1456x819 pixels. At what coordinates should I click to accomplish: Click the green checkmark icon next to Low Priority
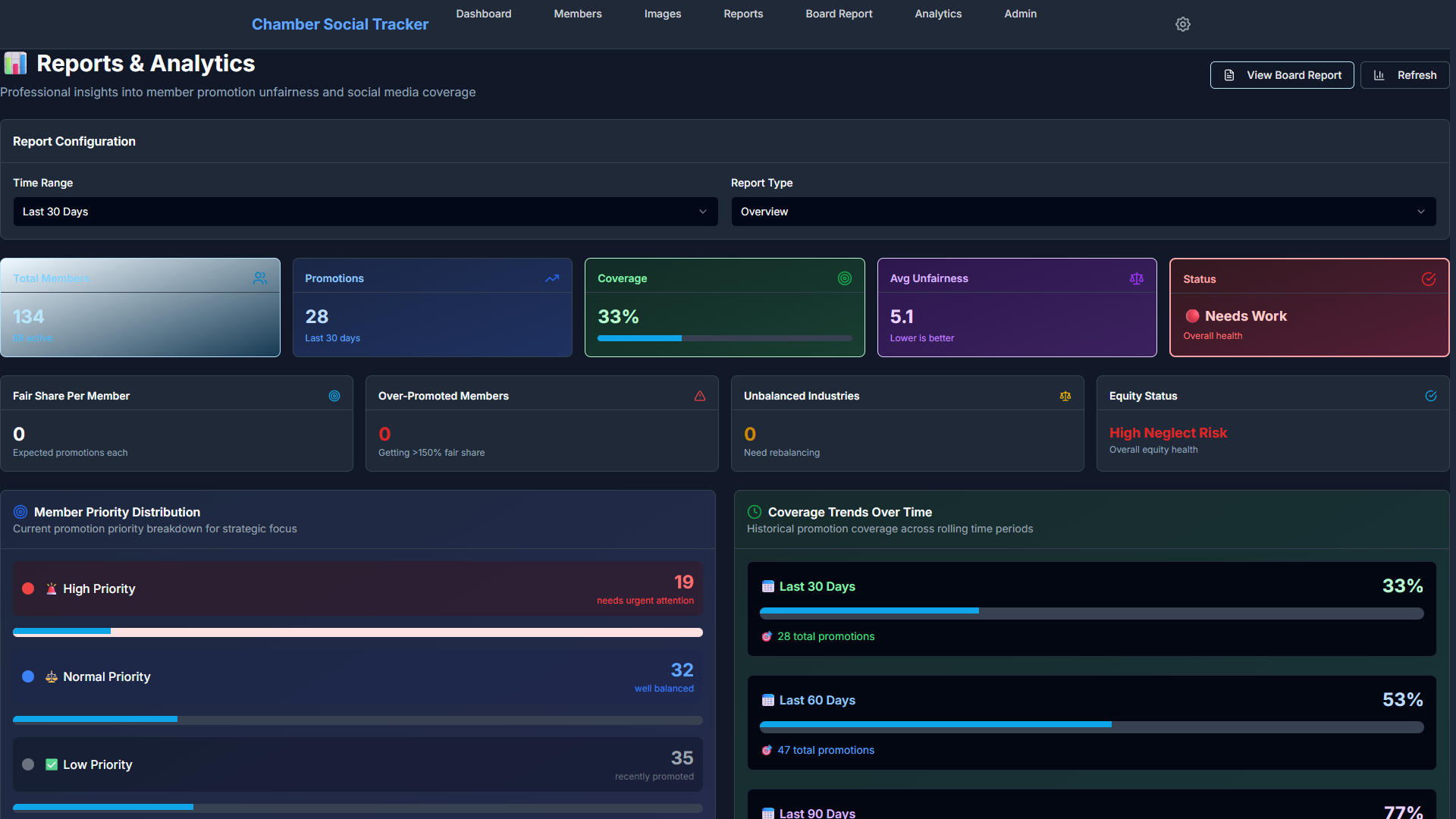point(52,764)
